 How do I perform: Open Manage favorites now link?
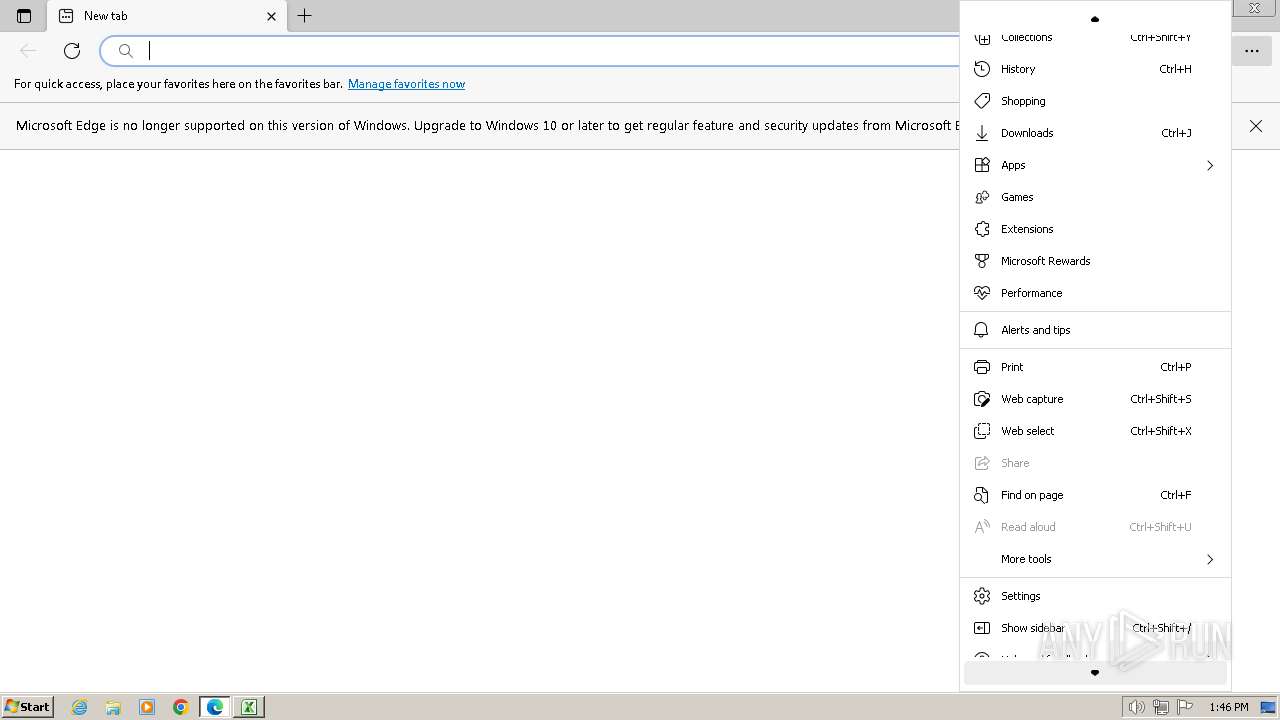pyautogui.click(x=406, y=84)
